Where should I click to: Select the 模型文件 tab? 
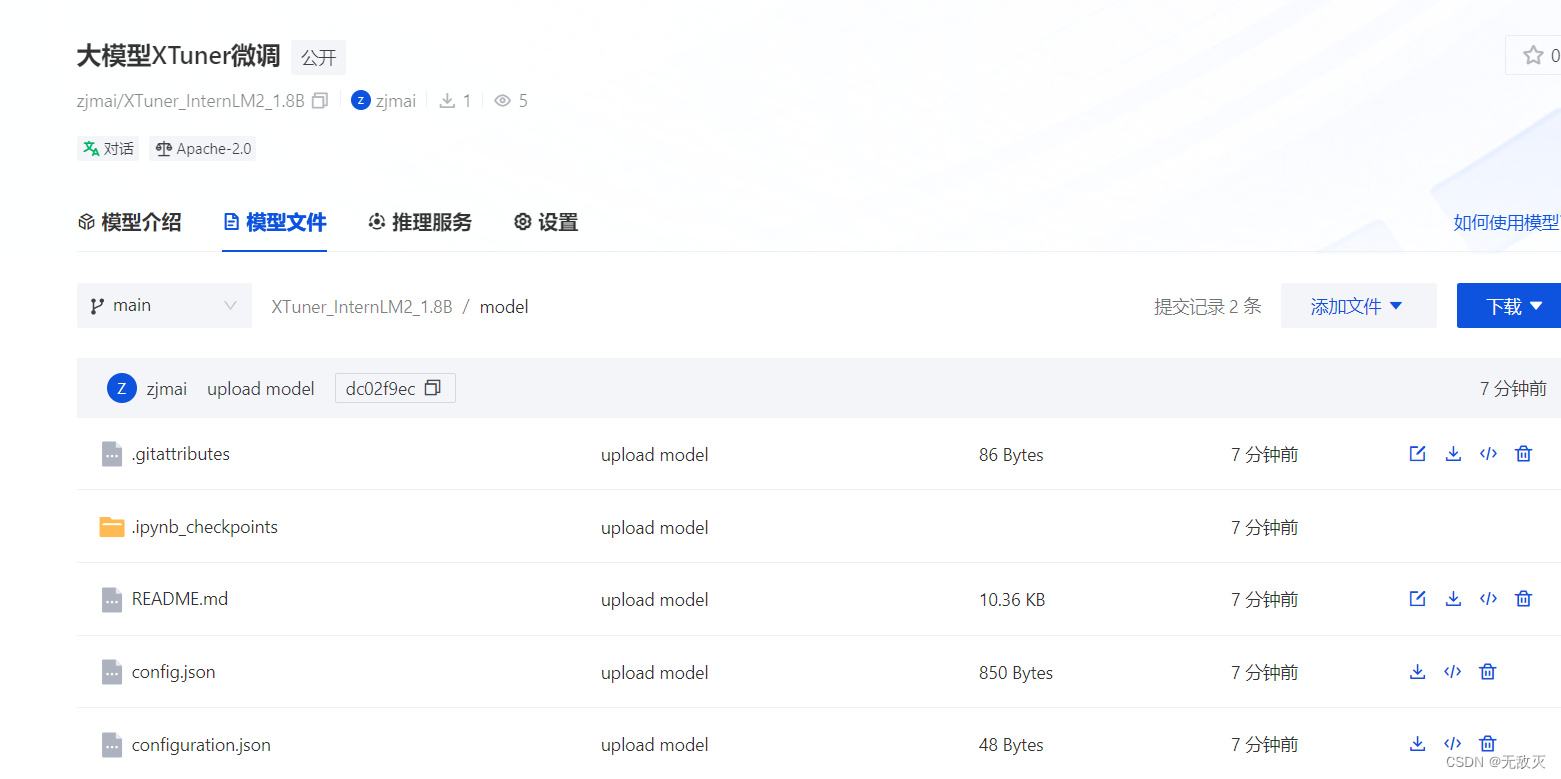coord(275,222)
